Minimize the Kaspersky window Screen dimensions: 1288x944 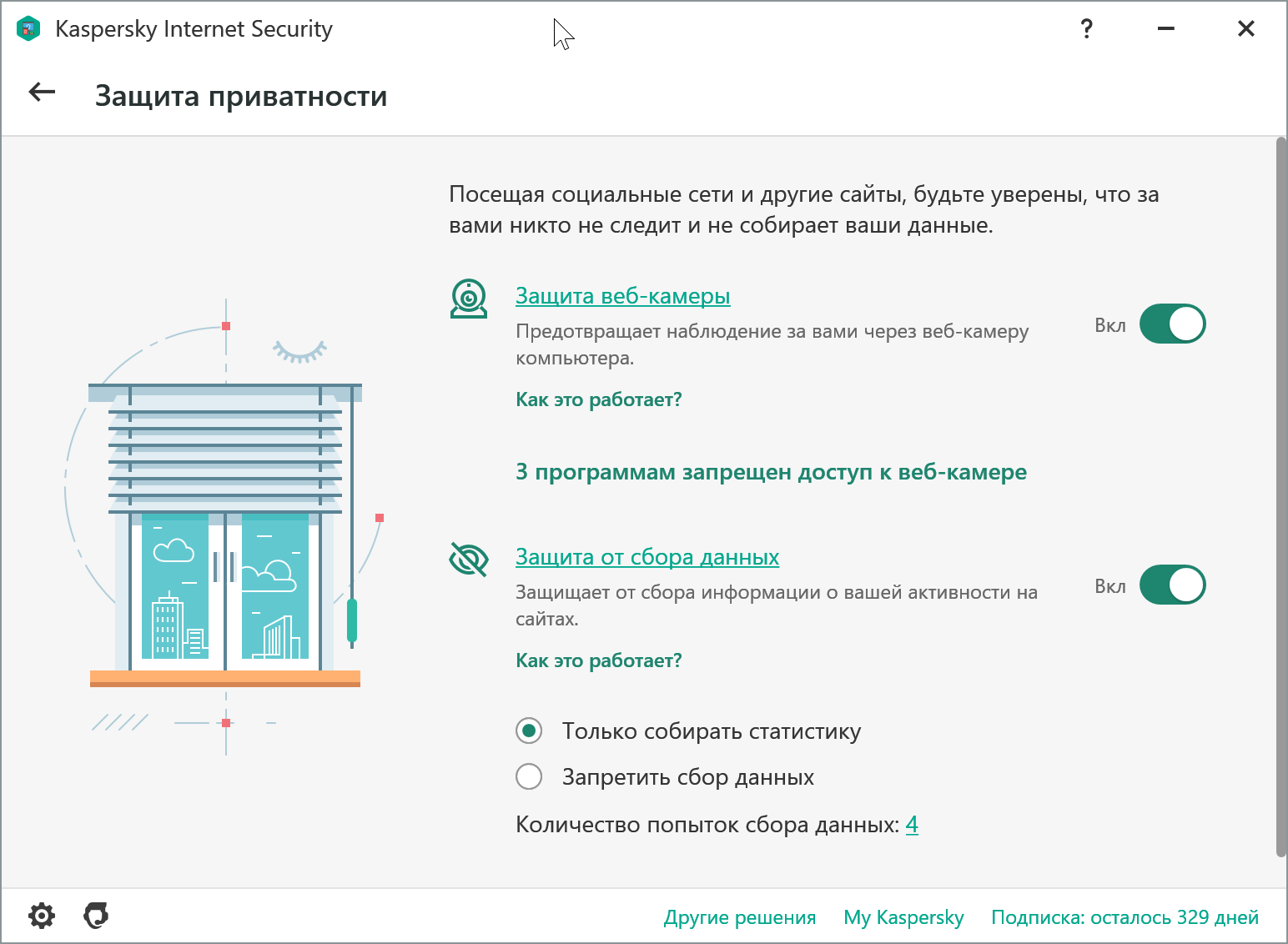click(x=1166, y=29)
